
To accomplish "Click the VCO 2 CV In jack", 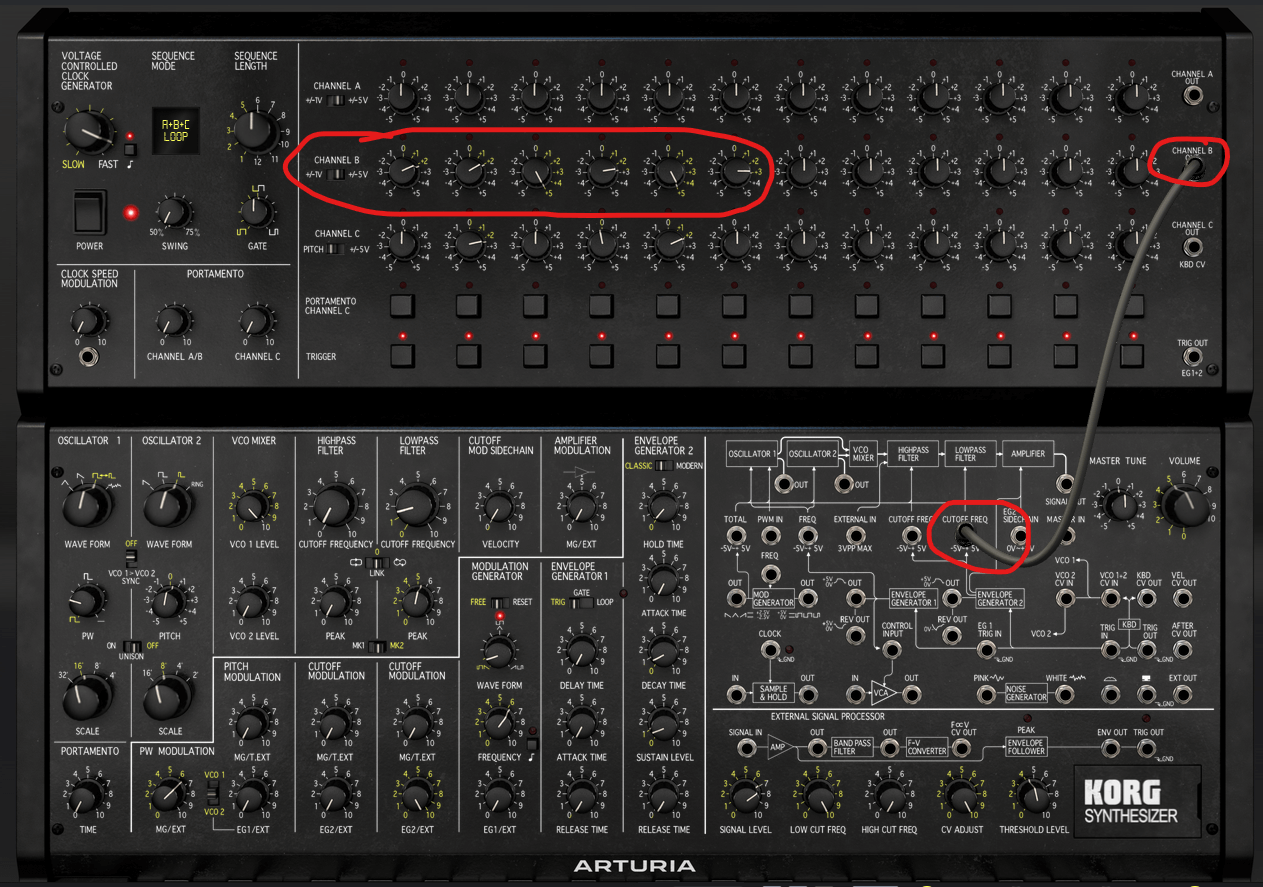I will pos(1065,598).
